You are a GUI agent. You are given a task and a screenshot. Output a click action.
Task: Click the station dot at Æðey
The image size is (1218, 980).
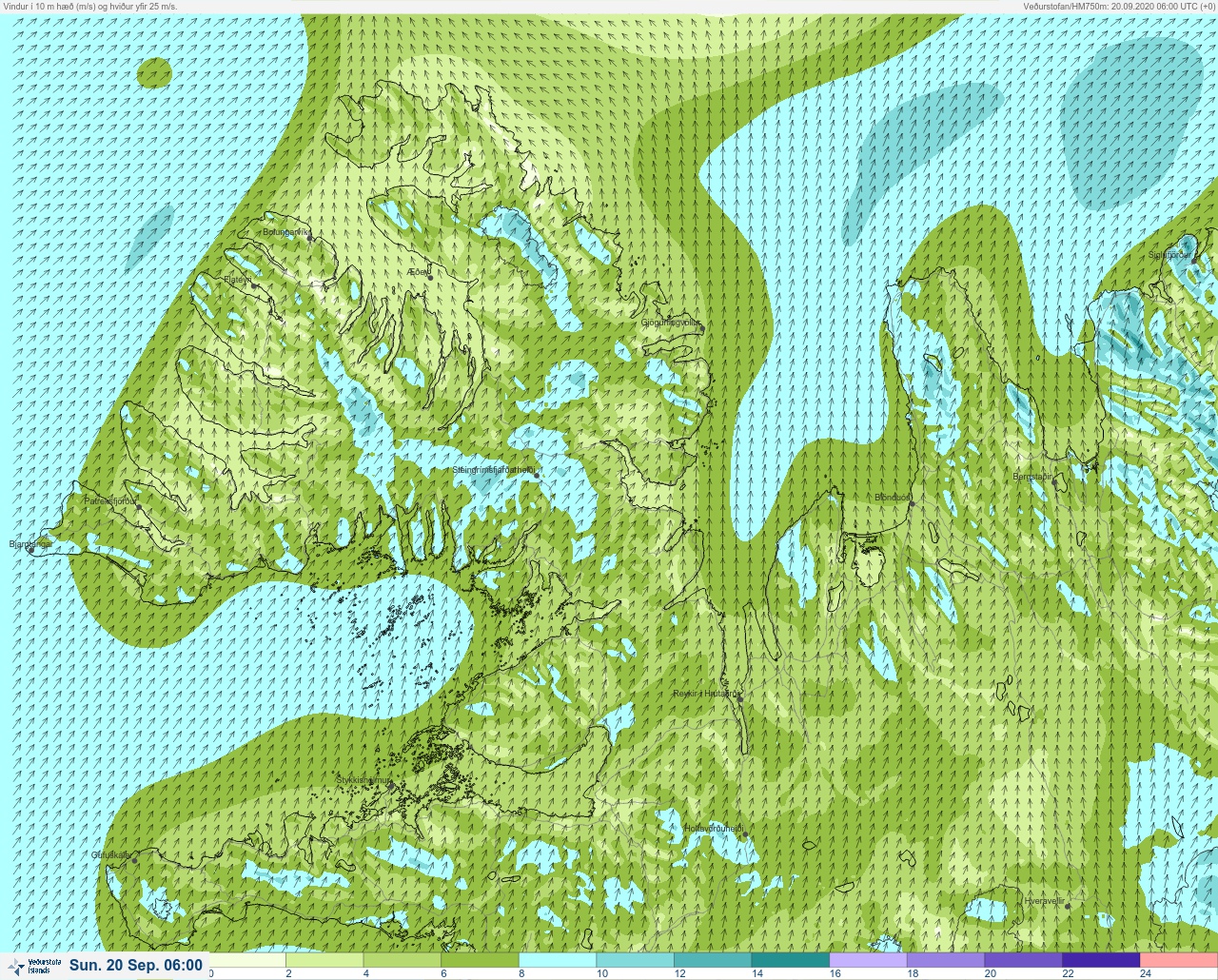pos(430,277)
